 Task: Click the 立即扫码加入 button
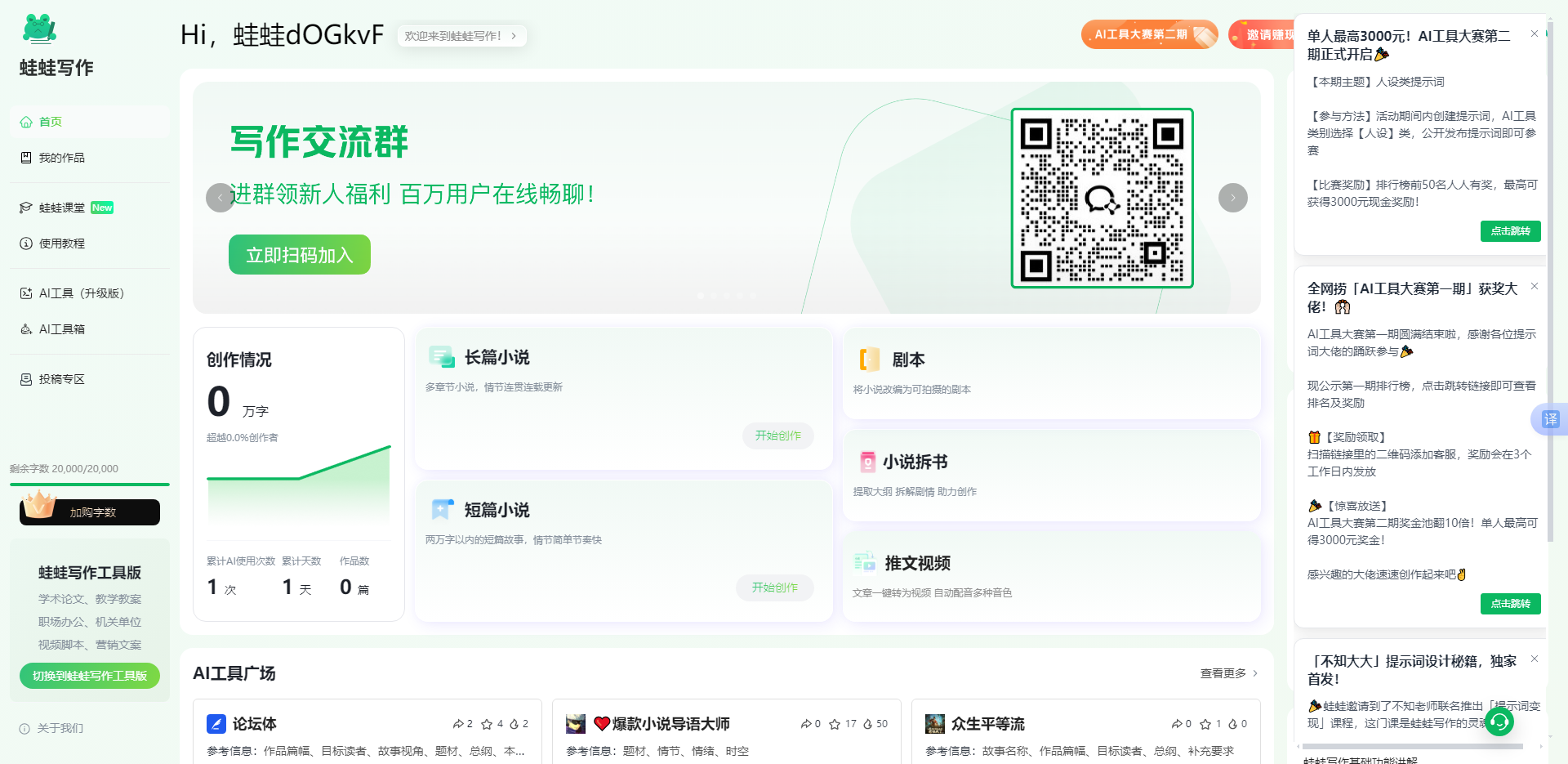pos(299,255)
